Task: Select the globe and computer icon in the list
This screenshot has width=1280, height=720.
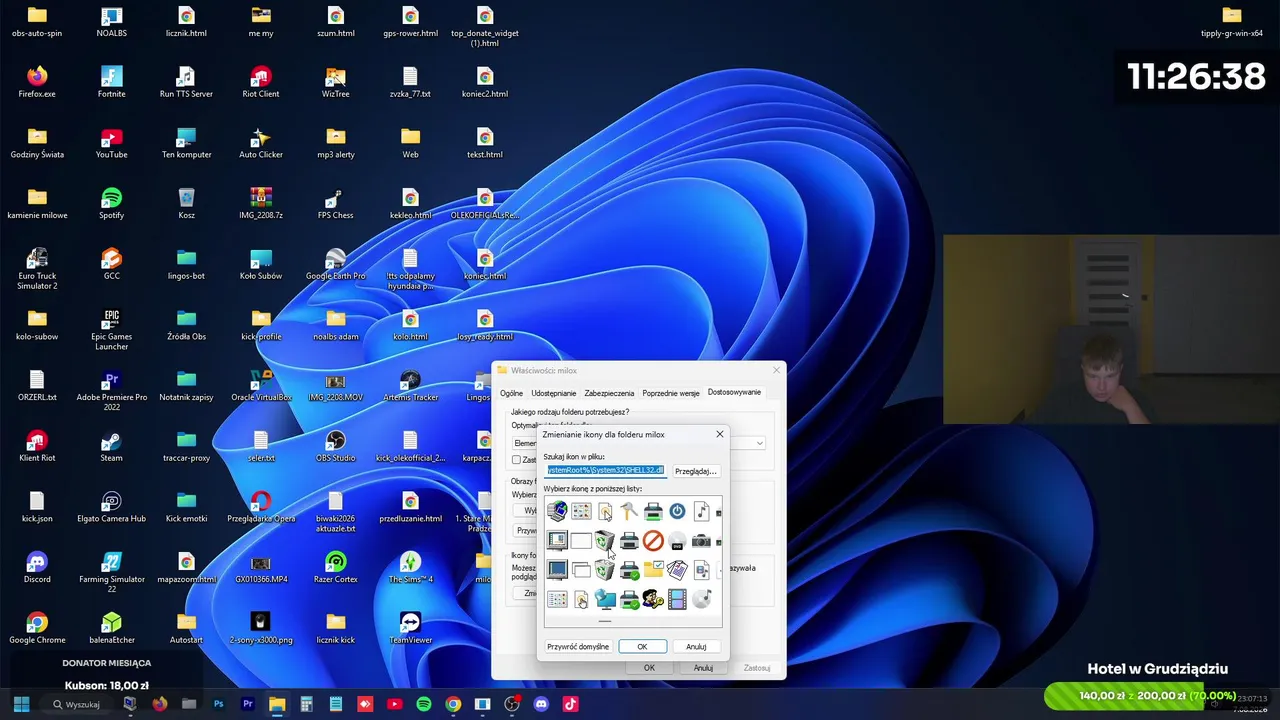Action: [557, 512]
